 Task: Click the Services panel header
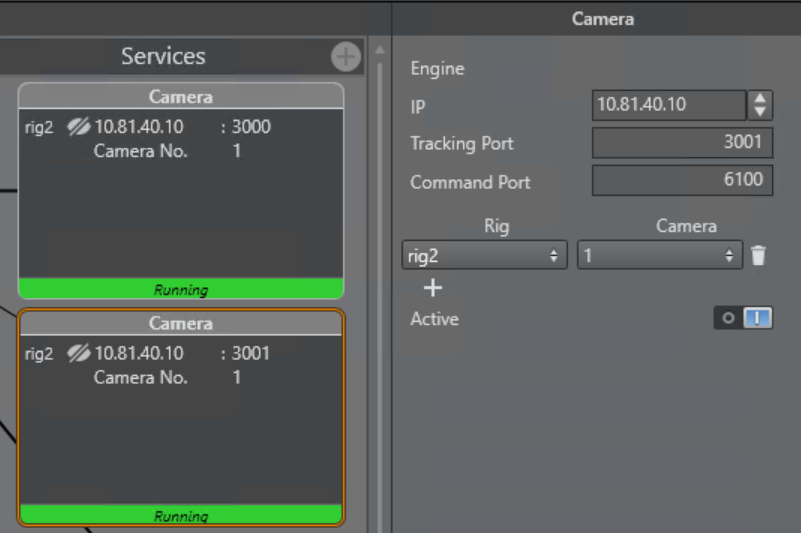point(163,56)
